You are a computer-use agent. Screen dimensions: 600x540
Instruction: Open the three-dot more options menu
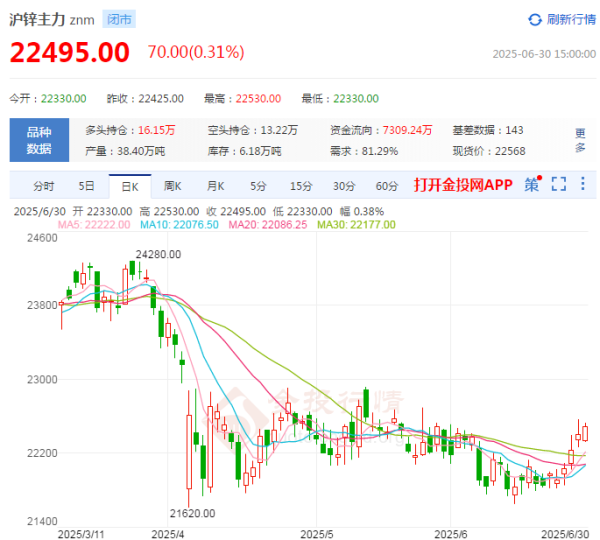click(583, 184)
